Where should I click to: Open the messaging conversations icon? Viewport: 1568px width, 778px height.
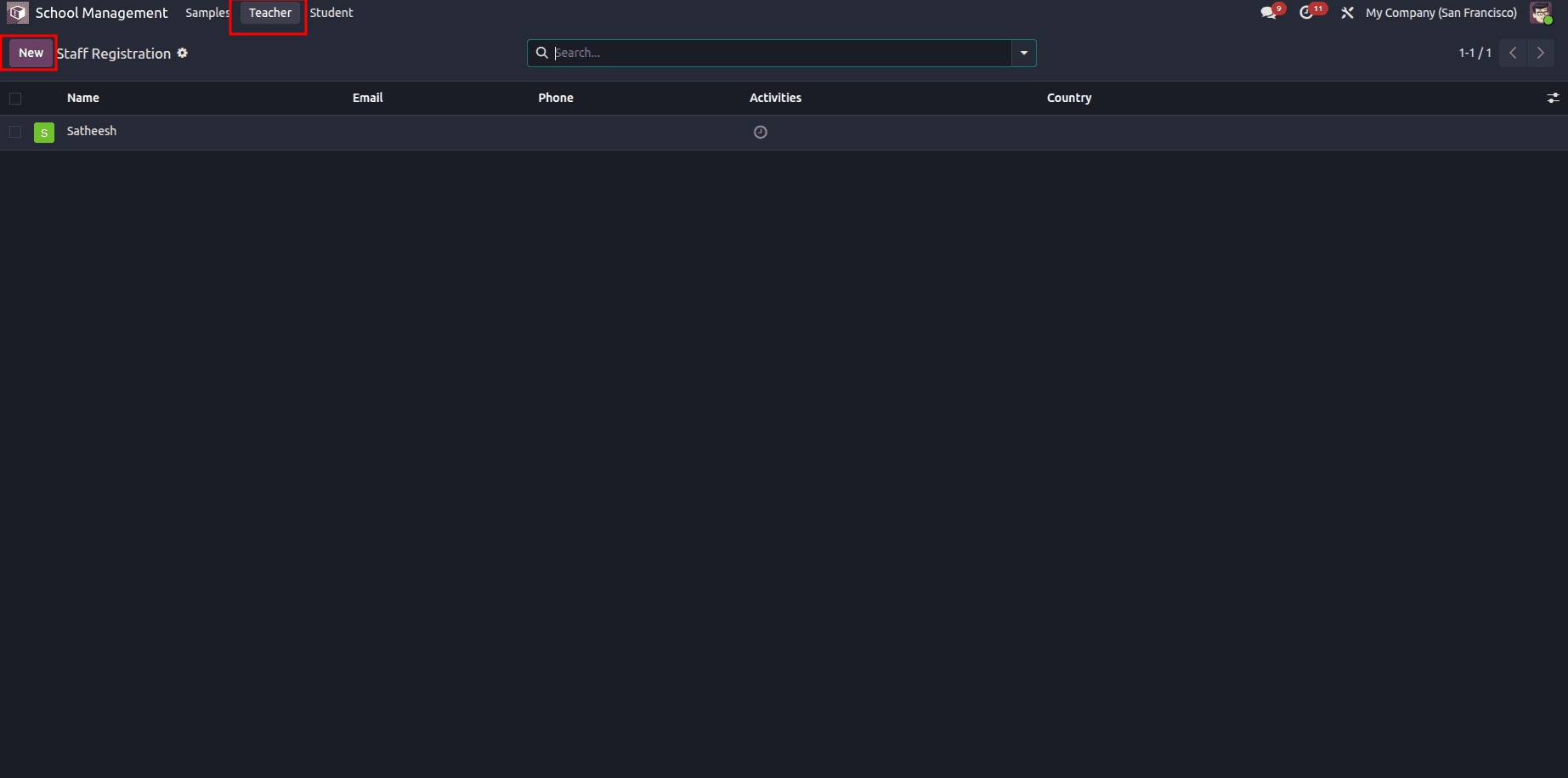coord(1267,13)
